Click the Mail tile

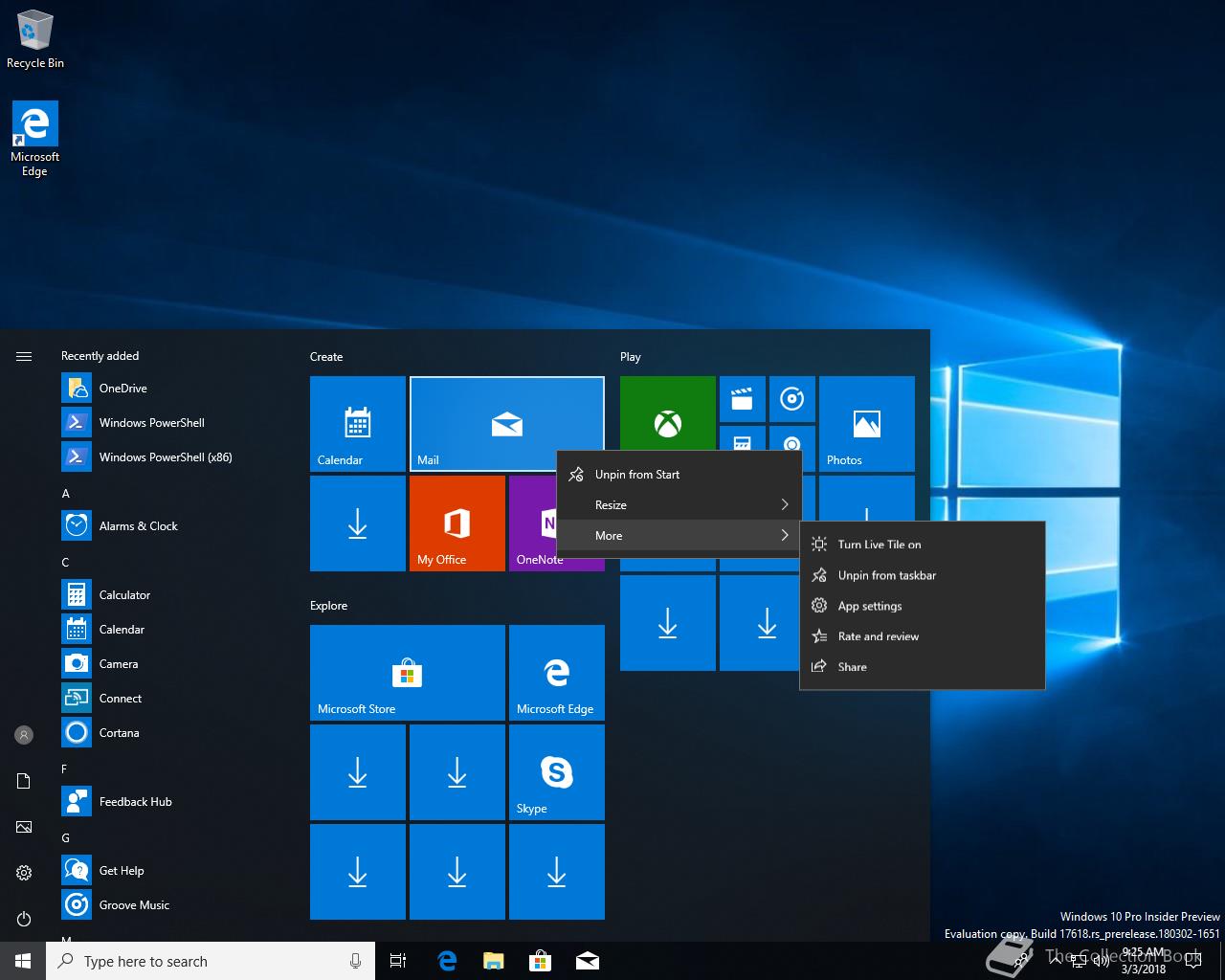[x=507, y=424]
